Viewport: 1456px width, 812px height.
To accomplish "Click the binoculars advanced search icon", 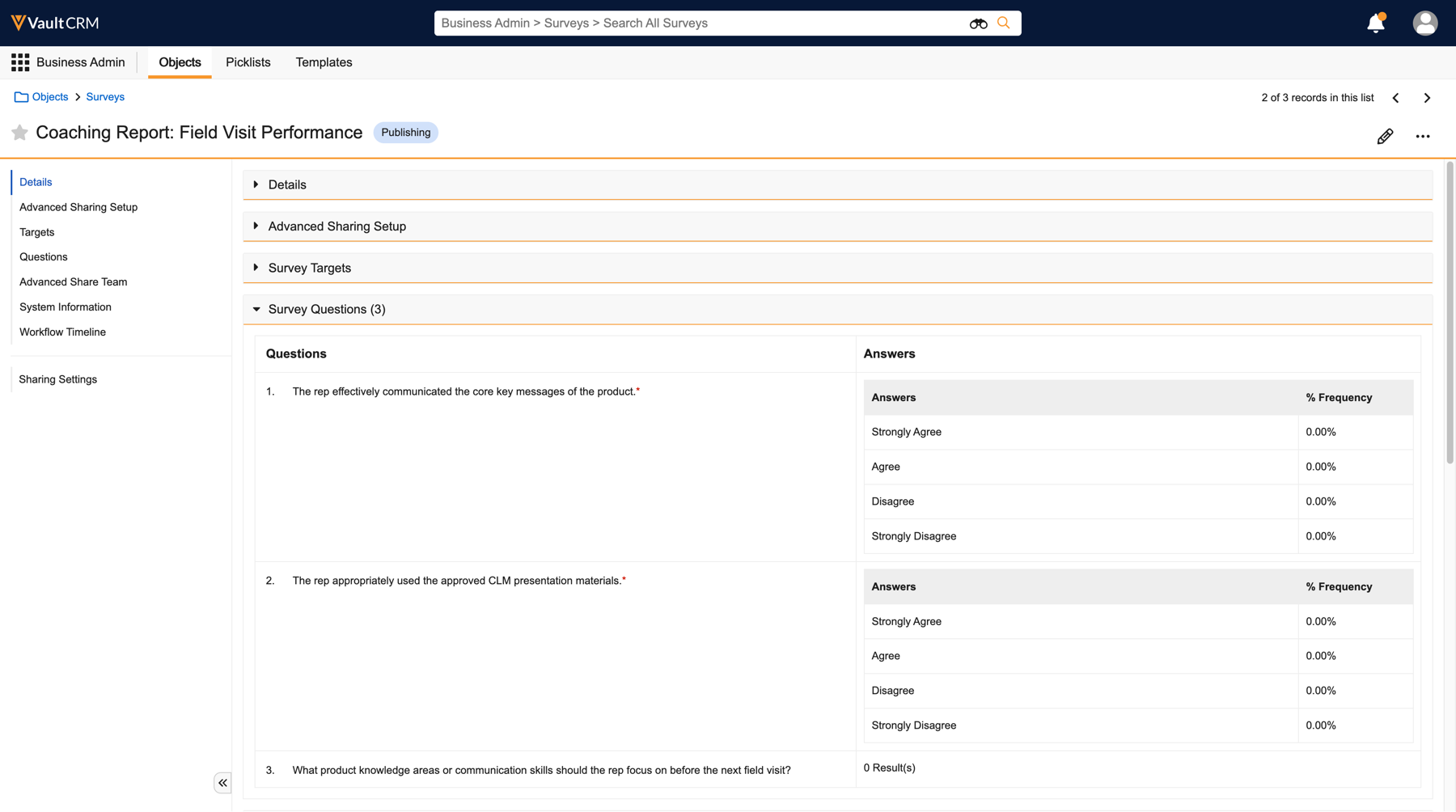I will (x=978, y=23).
